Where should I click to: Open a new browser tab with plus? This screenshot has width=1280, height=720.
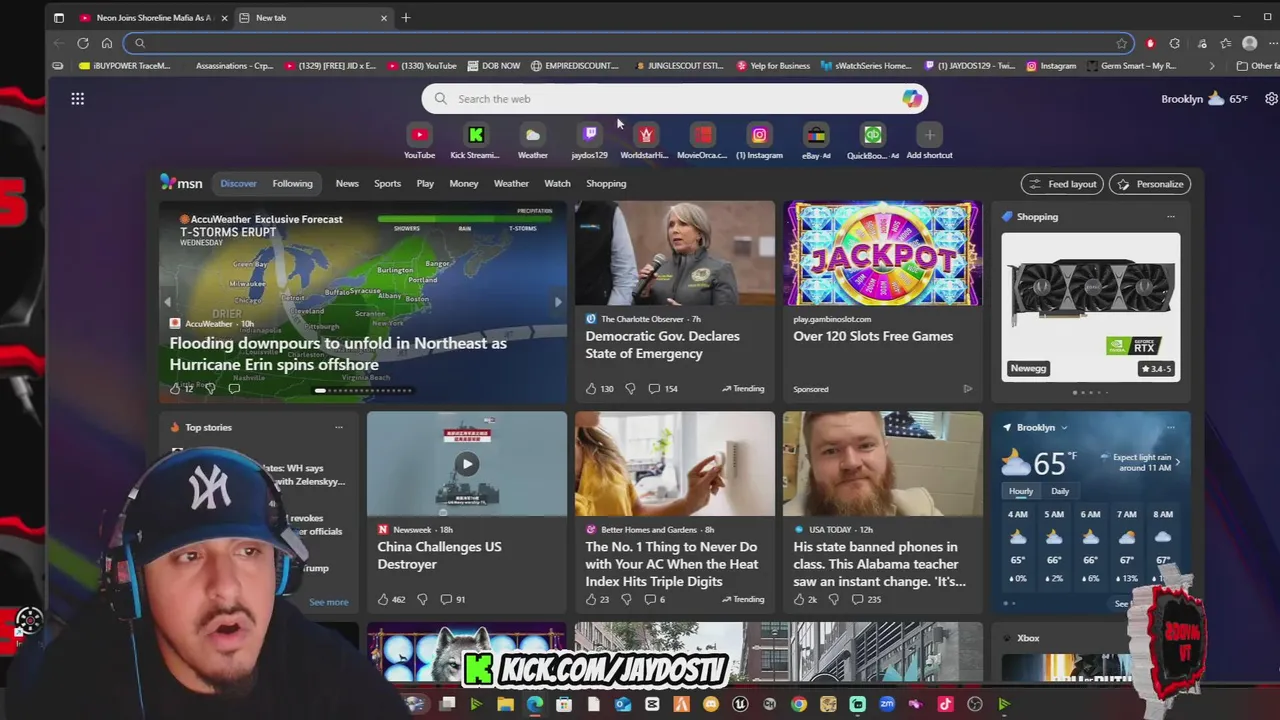tap(405, 17)
